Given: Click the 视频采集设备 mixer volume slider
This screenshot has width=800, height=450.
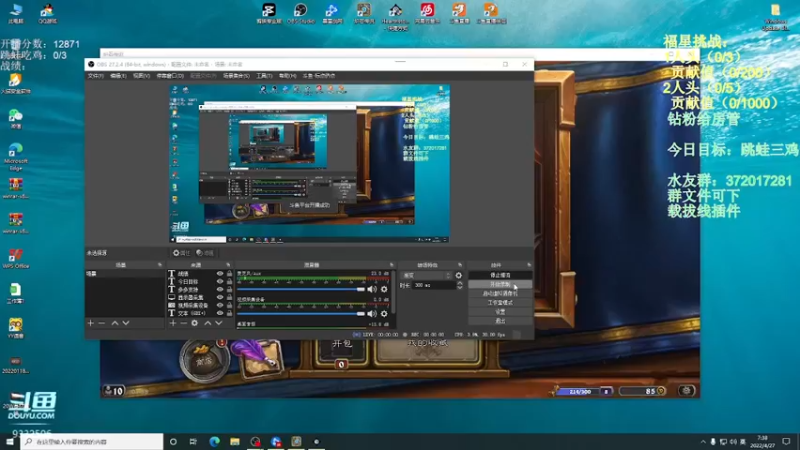Looking at the screenshot, I should coord(301,314).
